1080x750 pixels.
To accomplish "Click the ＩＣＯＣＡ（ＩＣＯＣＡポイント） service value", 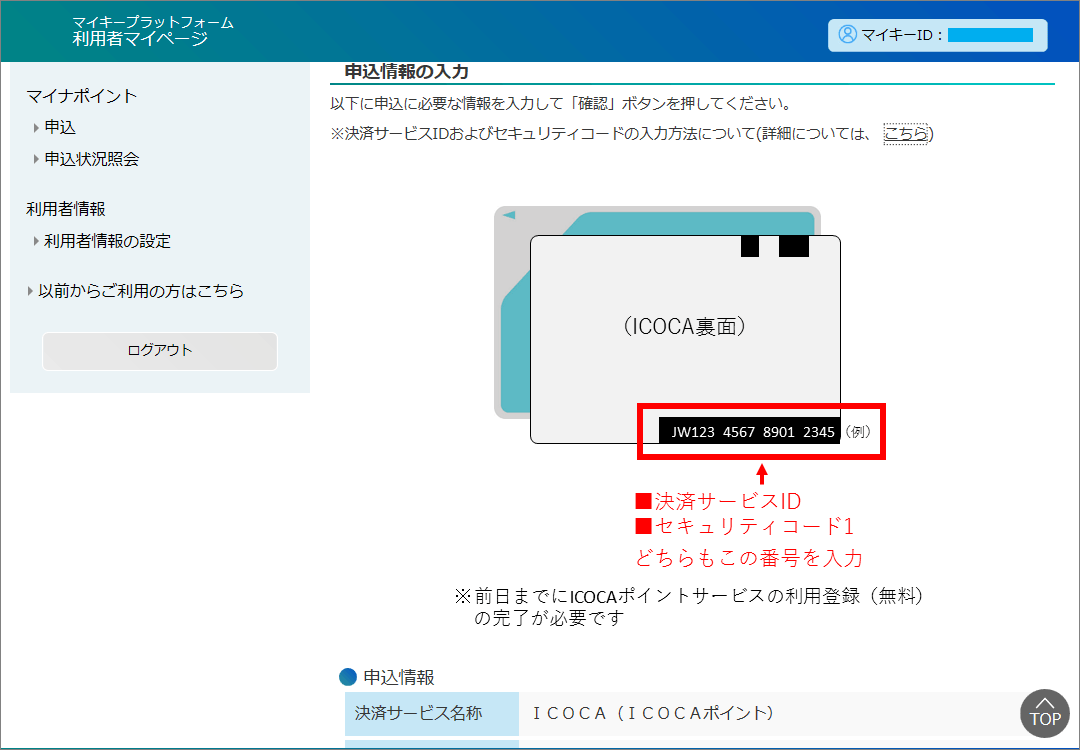I will [652, 713].
